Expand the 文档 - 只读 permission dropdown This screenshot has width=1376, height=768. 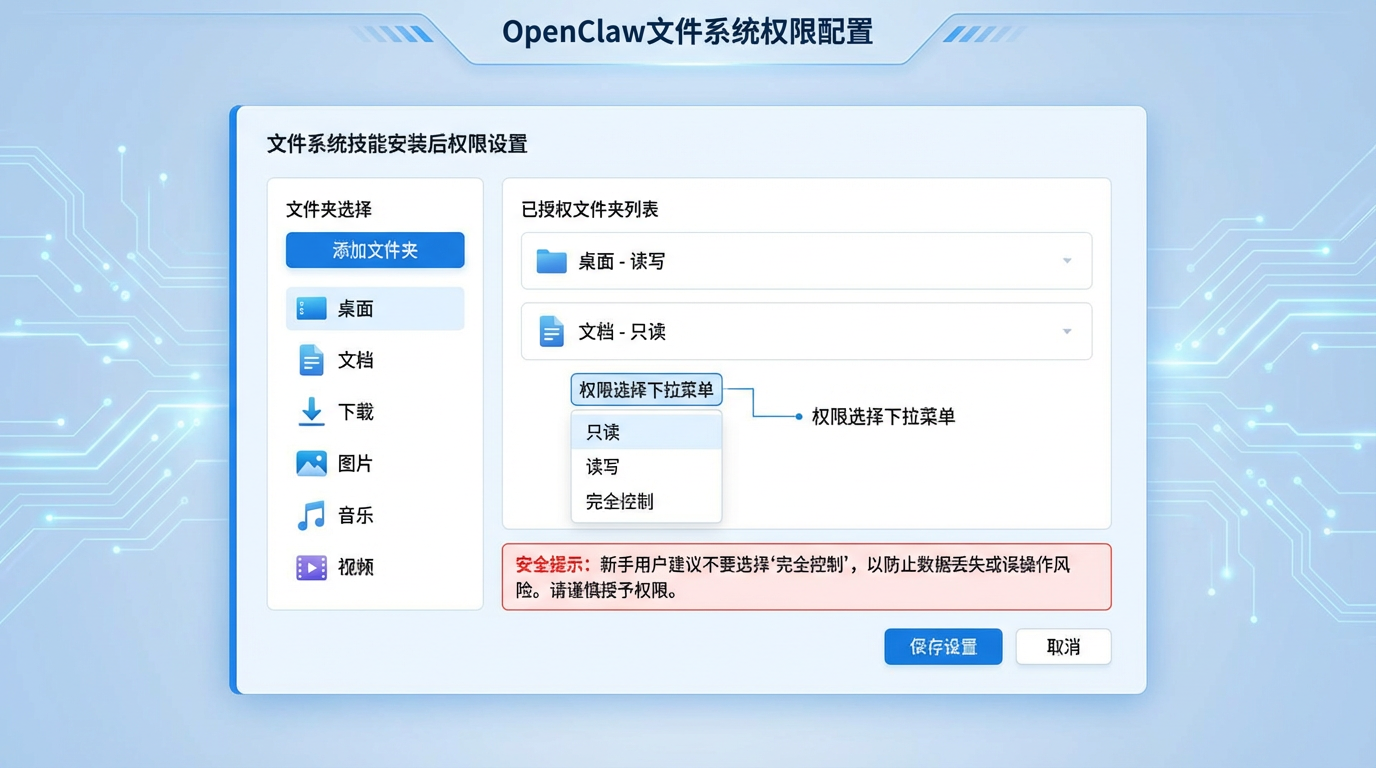click(1067, 331)
